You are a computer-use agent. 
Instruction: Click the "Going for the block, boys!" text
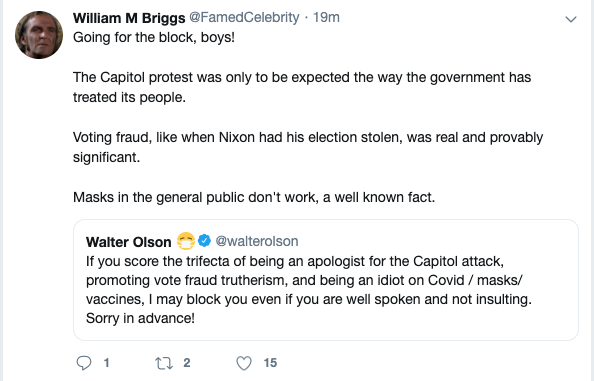(x=154, y=37)
